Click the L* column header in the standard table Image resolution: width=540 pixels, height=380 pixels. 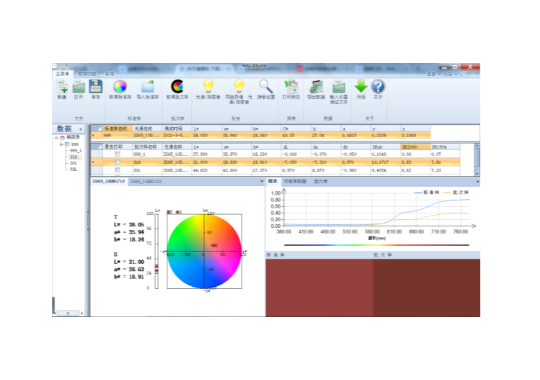[207, 129]
